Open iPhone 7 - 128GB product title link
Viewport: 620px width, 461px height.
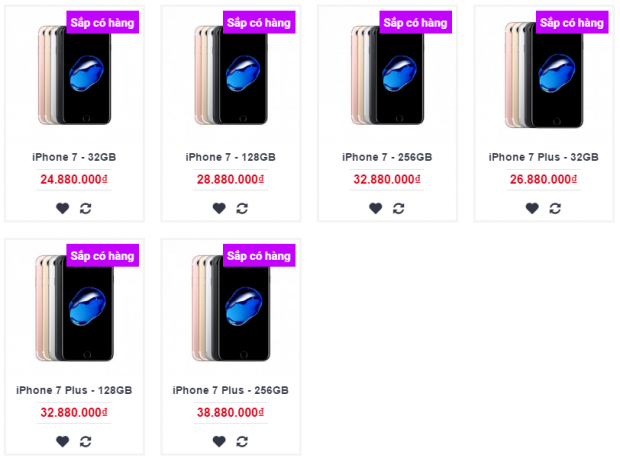click(231, 157)
